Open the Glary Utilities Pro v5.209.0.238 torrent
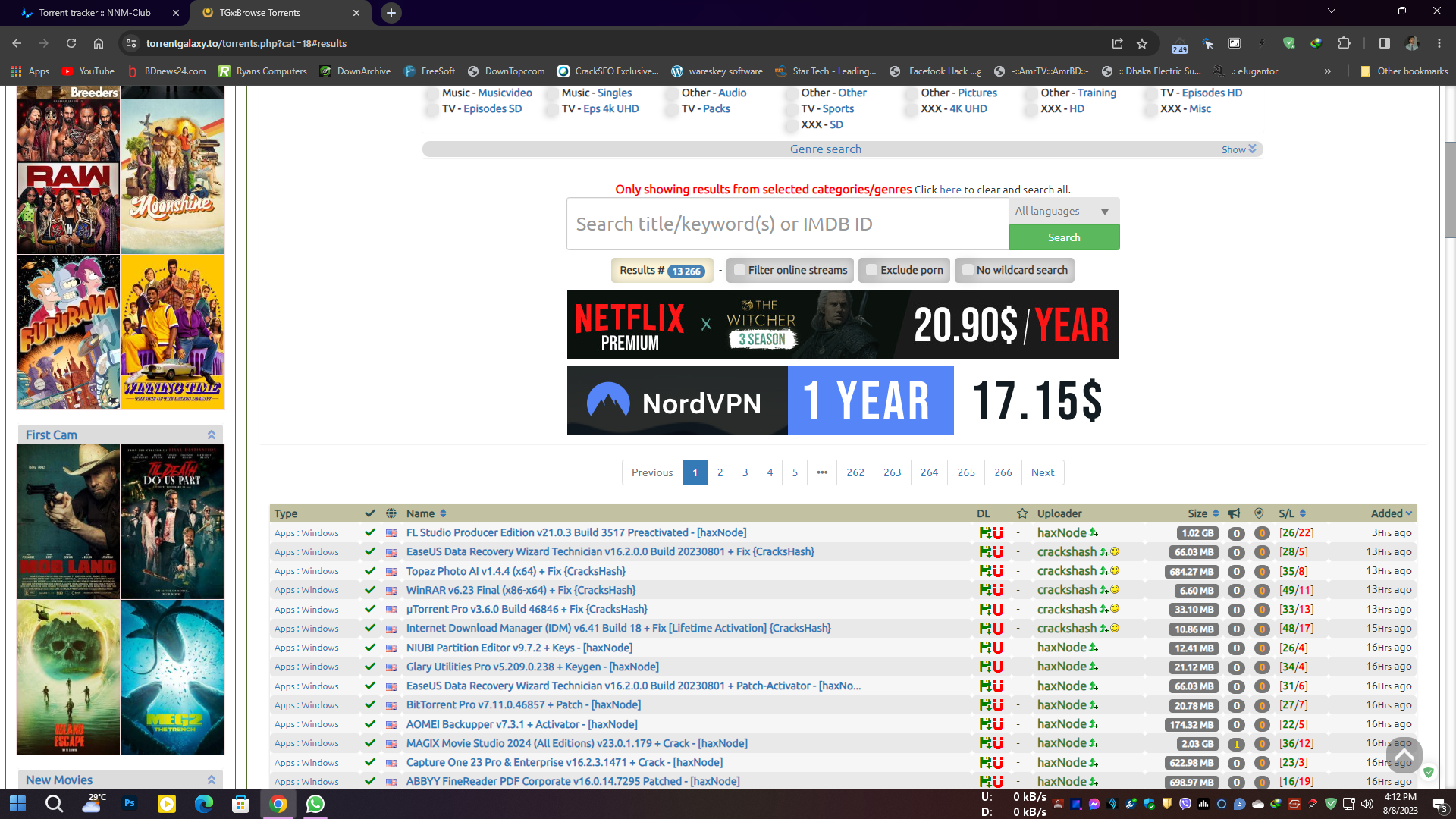 (x=532, y=667)
